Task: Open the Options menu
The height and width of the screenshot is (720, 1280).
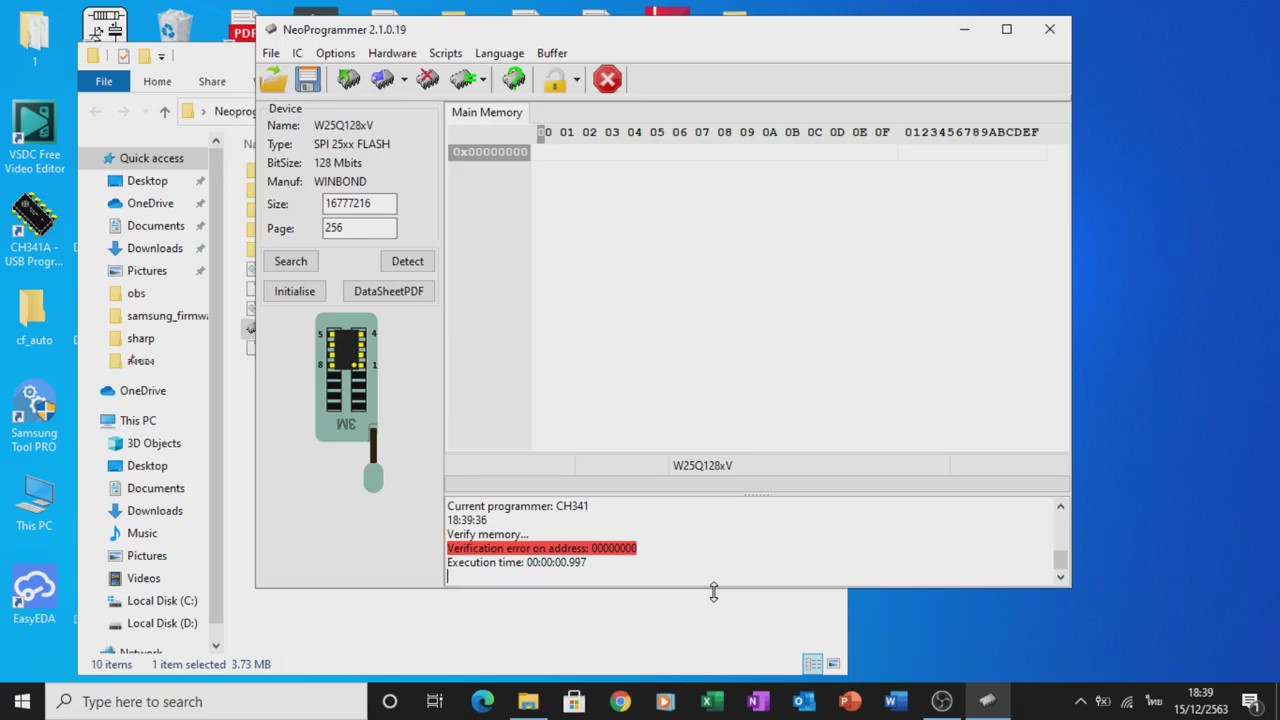Action: pyautogui.click(x=335, y=53)
